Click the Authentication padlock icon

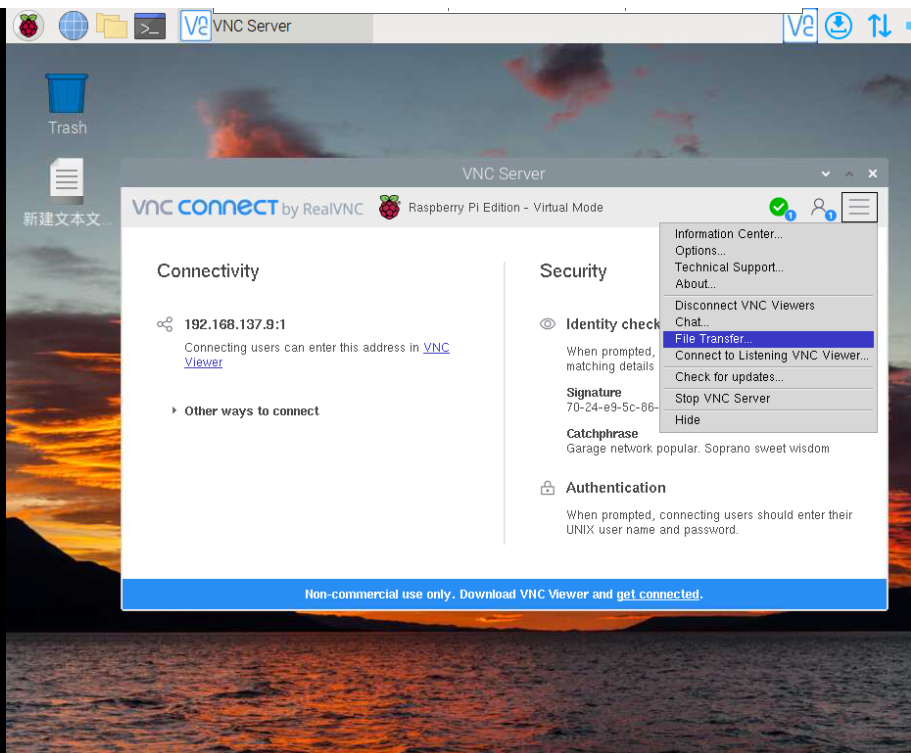(547, 487)
